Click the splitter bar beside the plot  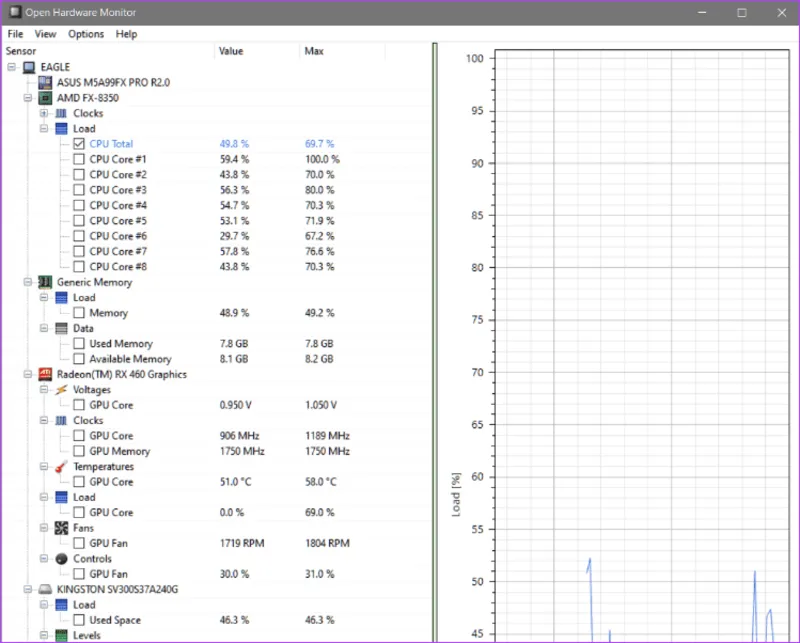point(435,342)
